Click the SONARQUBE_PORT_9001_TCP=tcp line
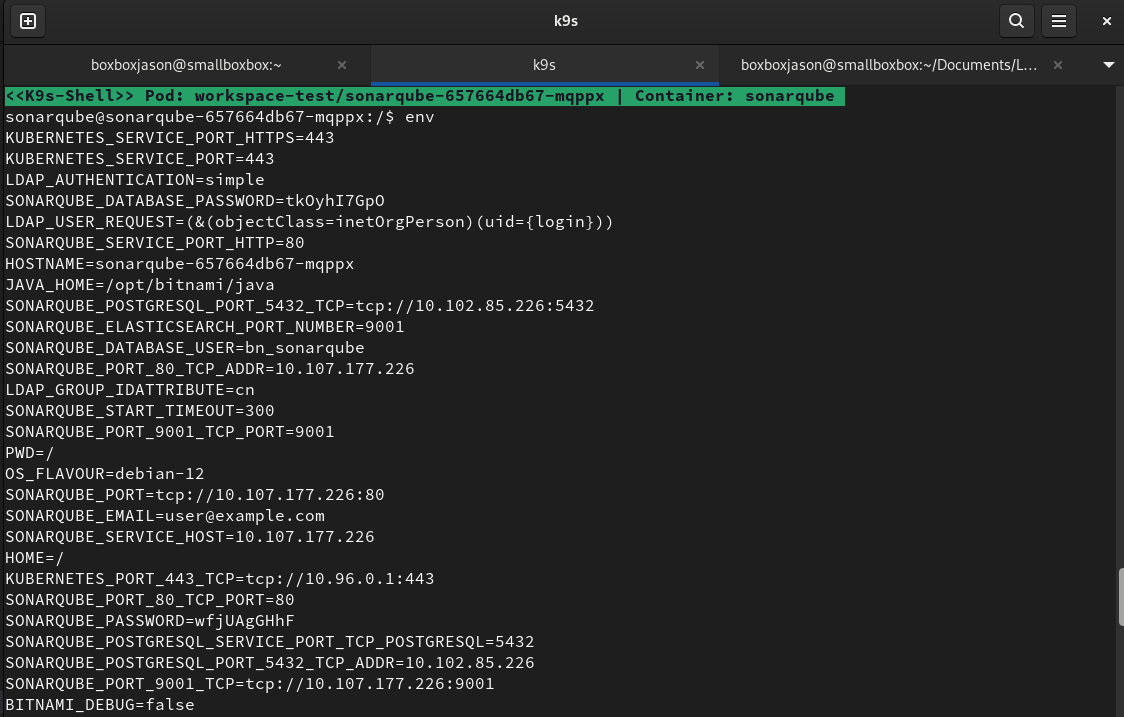Image resolution: width=1124 pixels, height=717 pixels. coord(249,684)
